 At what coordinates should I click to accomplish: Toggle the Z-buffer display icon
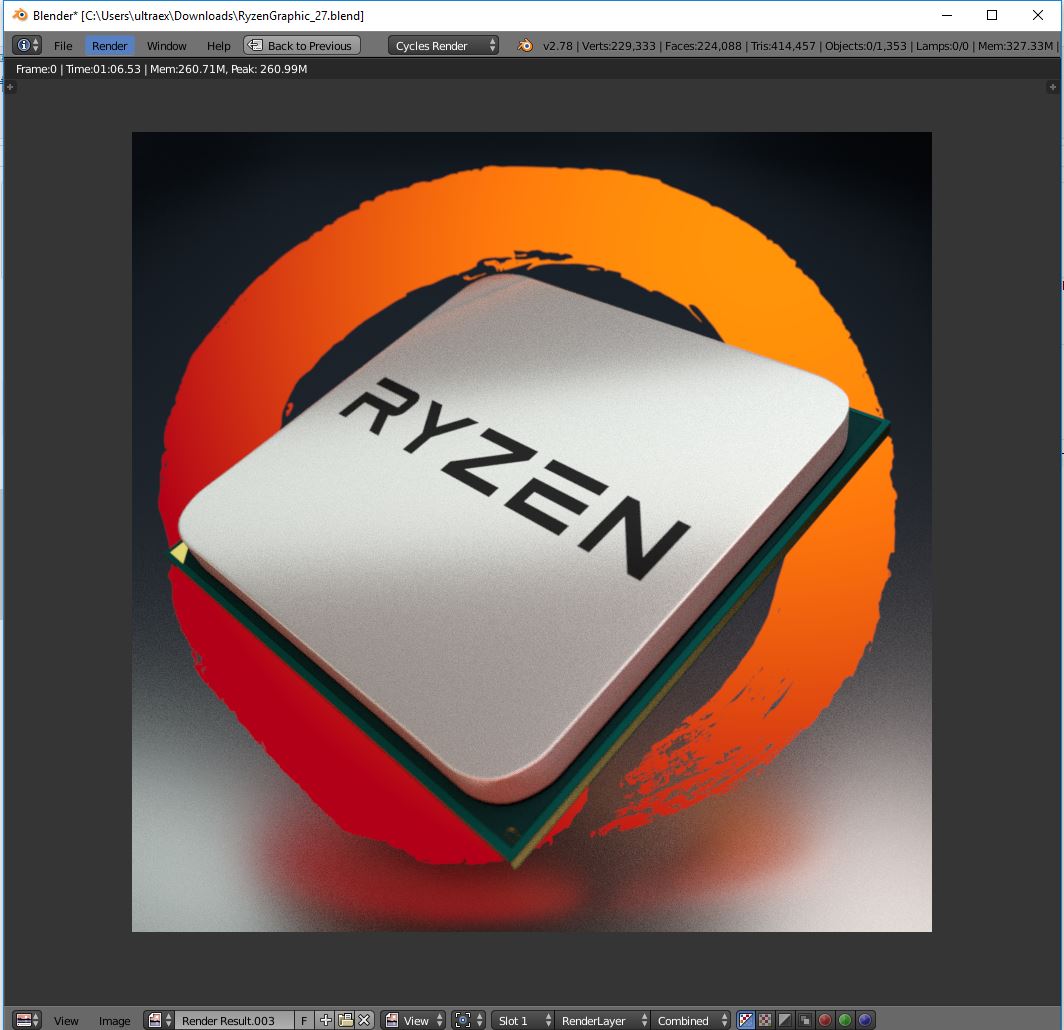click(x=805, y=1020)
